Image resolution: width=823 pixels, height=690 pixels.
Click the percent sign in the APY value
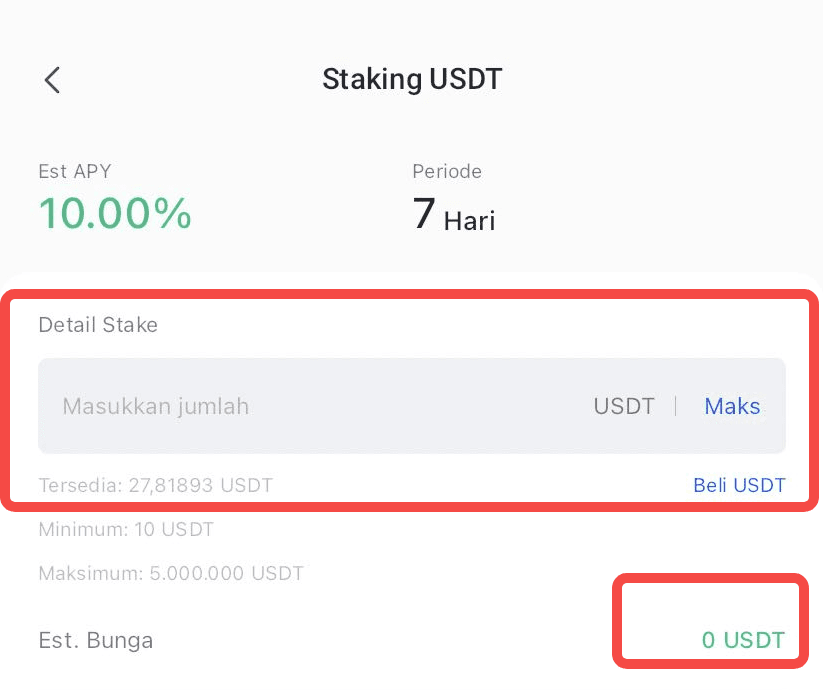173,213
